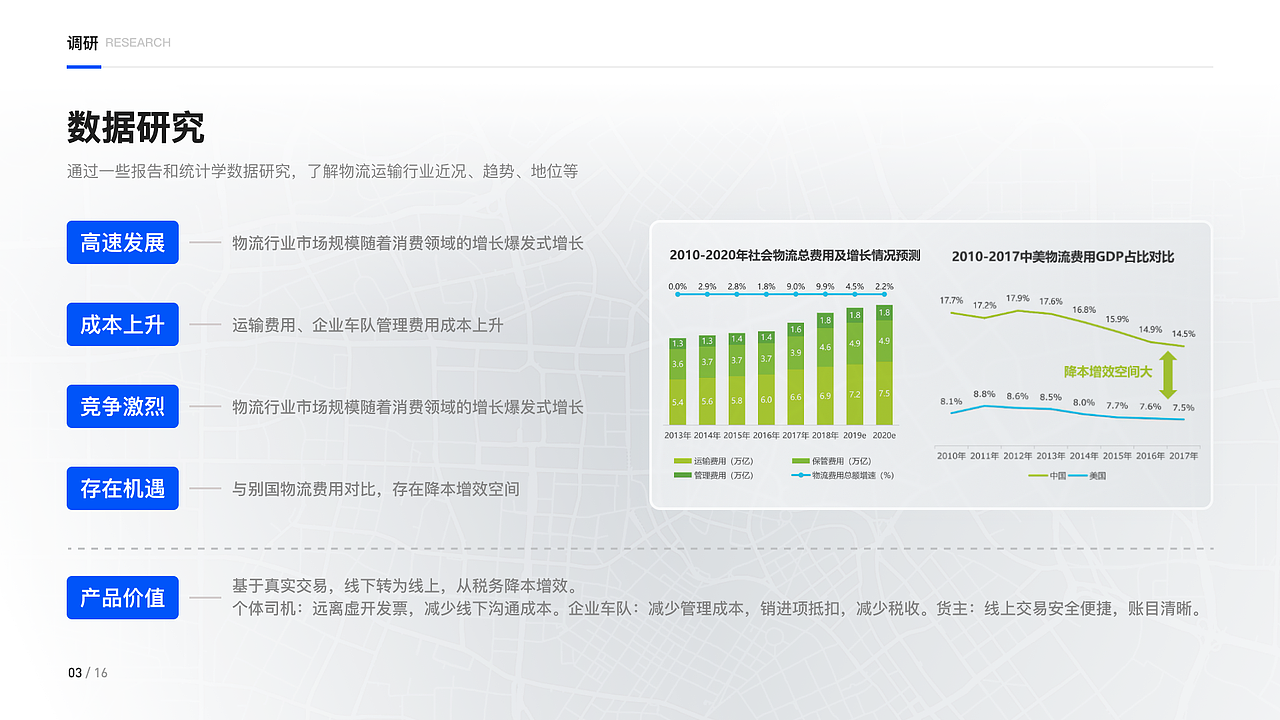The width and height of the screenshot is (1280, 720).
Task: Click the 14.5% data label on the 中国 line
Action: (1183, 334)
